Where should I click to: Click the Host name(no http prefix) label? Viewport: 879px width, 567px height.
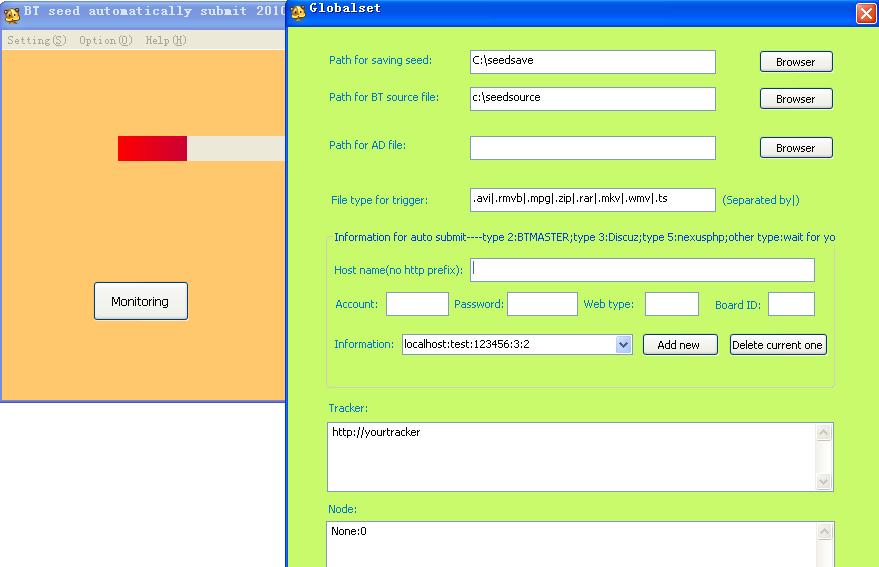tap(398, 270)
